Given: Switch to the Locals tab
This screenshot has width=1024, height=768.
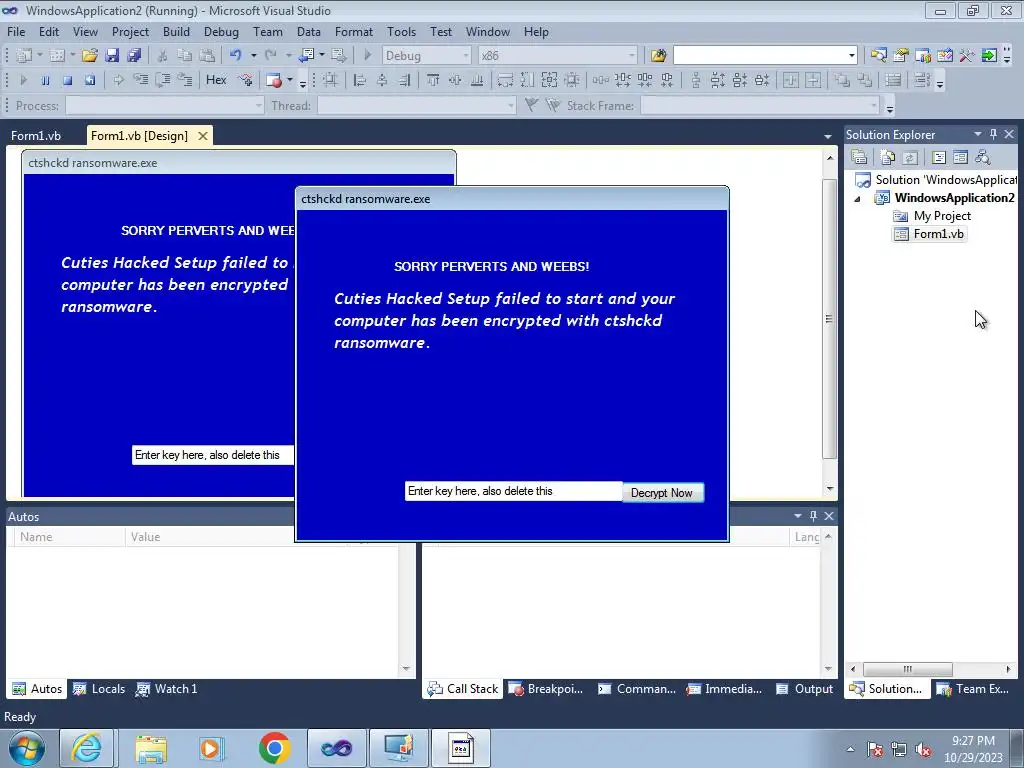Looking at the screenshot, I should (x=99, y=689).
